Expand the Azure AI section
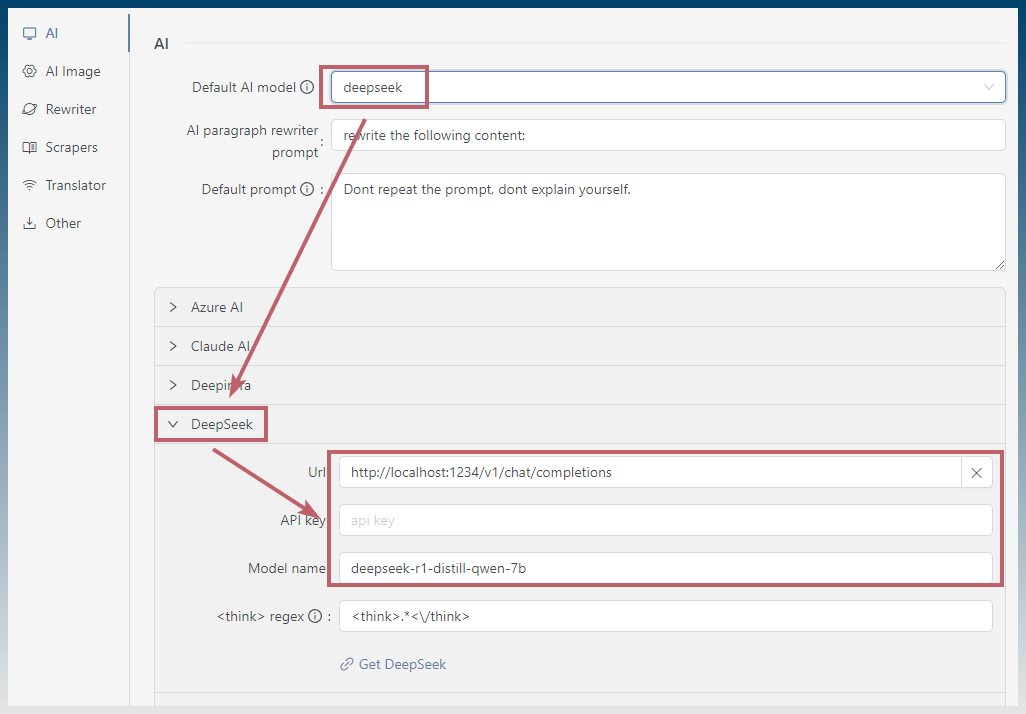1026x714 pixels. point(580,307)
